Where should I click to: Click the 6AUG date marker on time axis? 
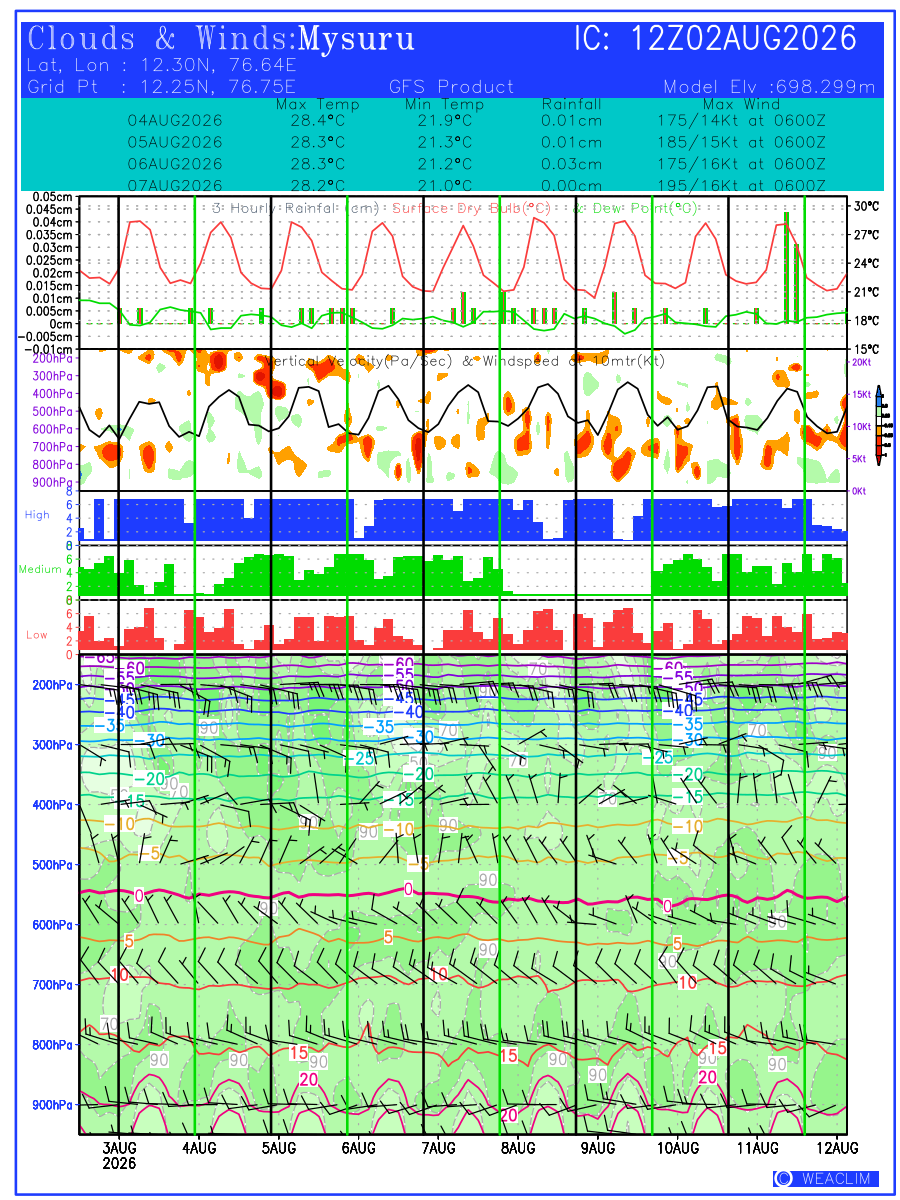(357, 1147)
